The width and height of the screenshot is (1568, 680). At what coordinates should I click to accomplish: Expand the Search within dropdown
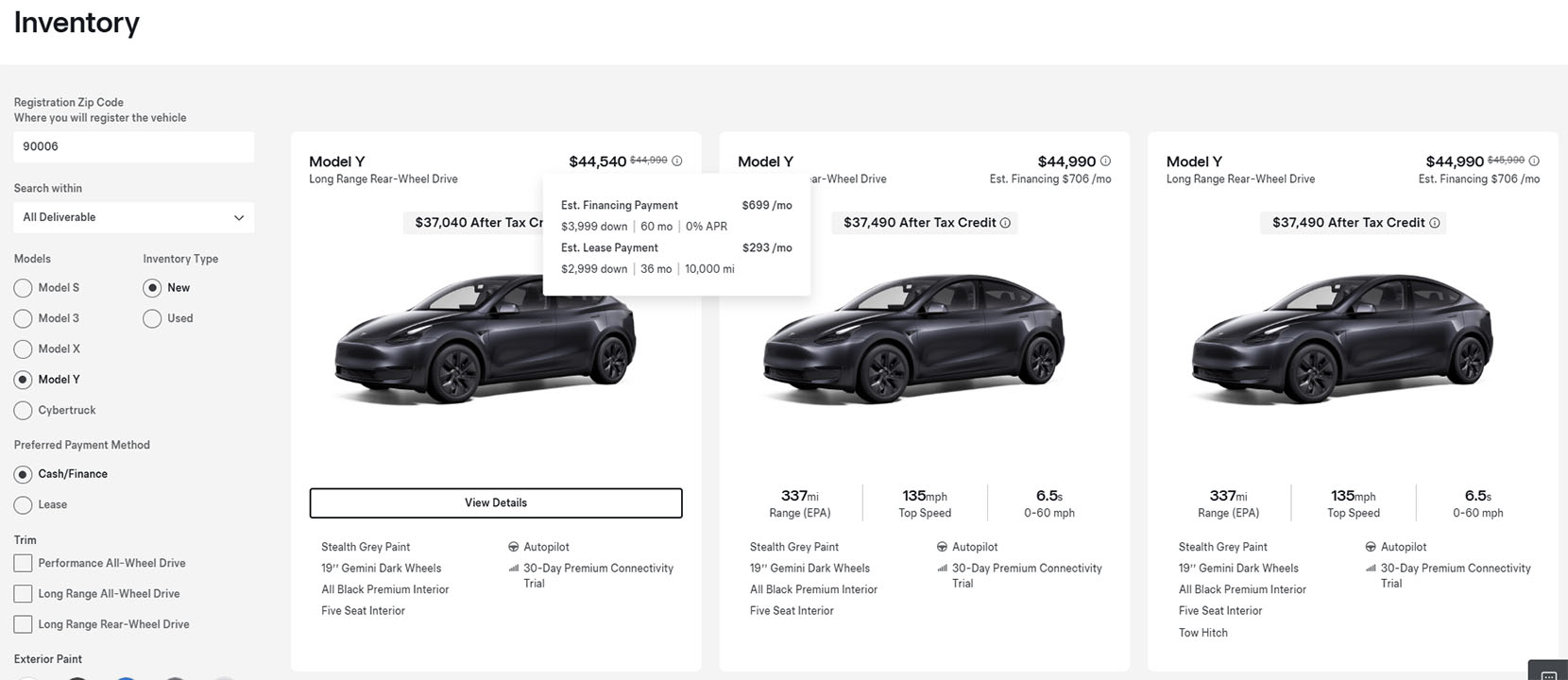(x=133, y=217)
